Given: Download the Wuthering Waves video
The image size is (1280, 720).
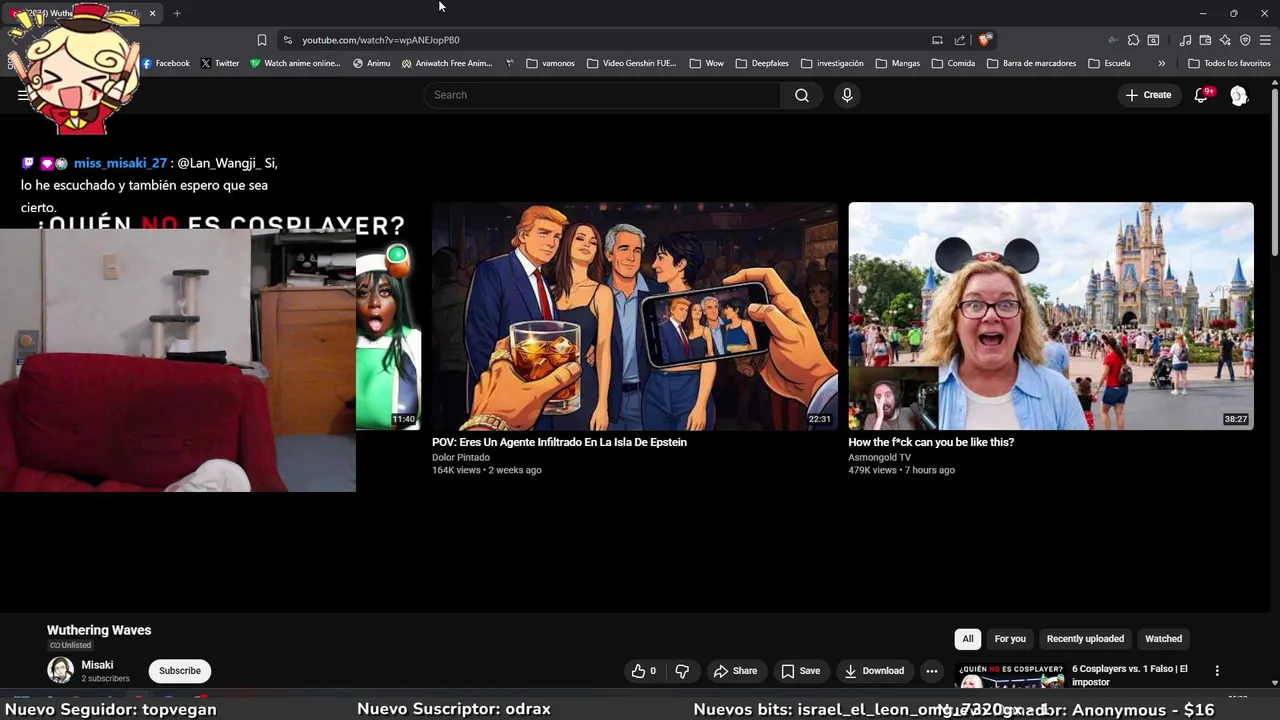Looking at the screenshot, I should tap(875, 671).
